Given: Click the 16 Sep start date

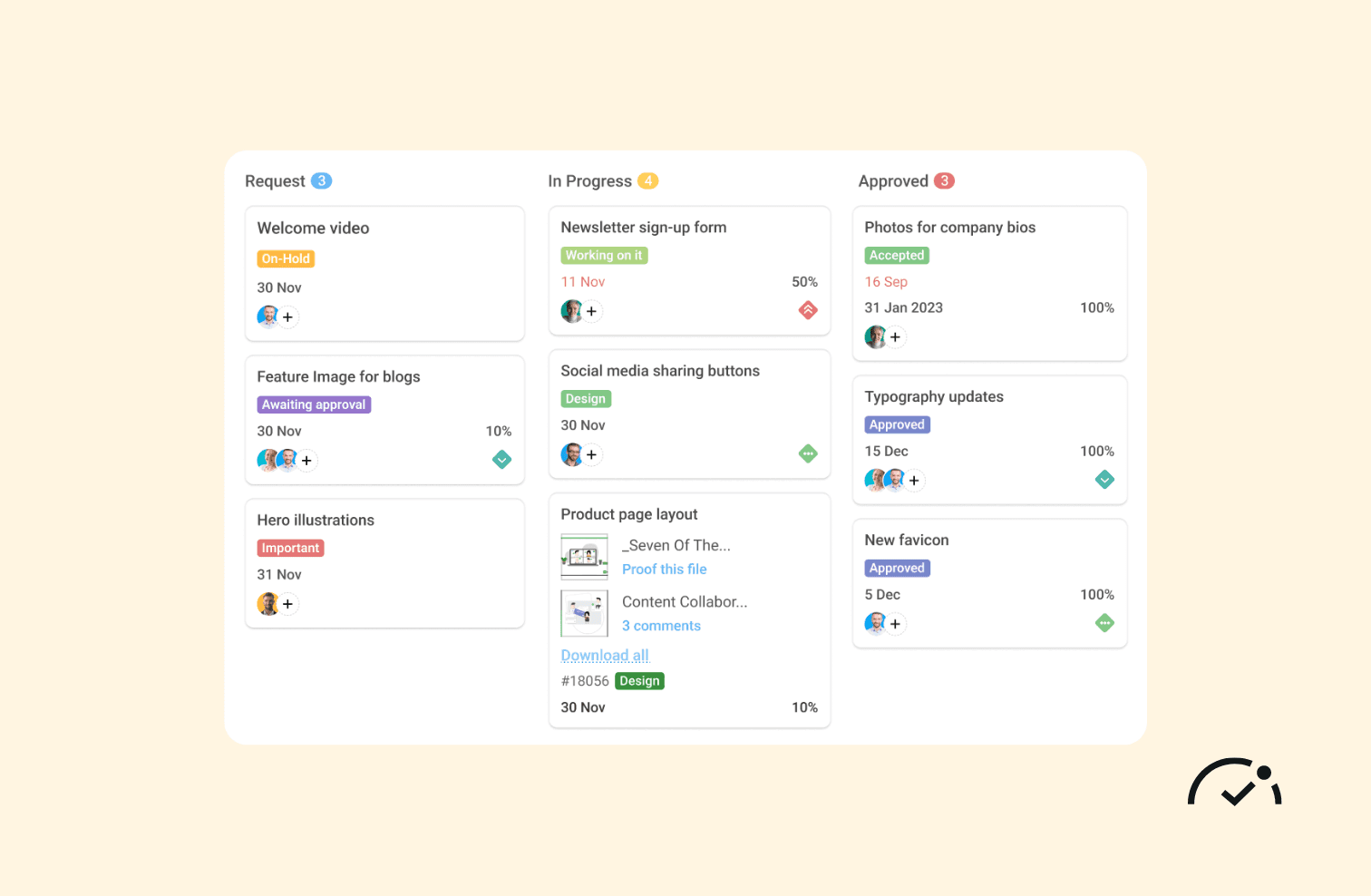Looking at the screenshot, I should (886, 282).
